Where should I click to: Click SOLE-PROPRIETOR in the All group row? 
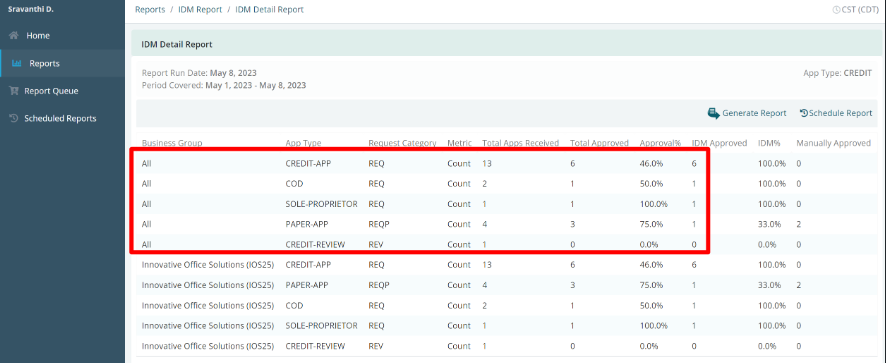pos(322,204)
